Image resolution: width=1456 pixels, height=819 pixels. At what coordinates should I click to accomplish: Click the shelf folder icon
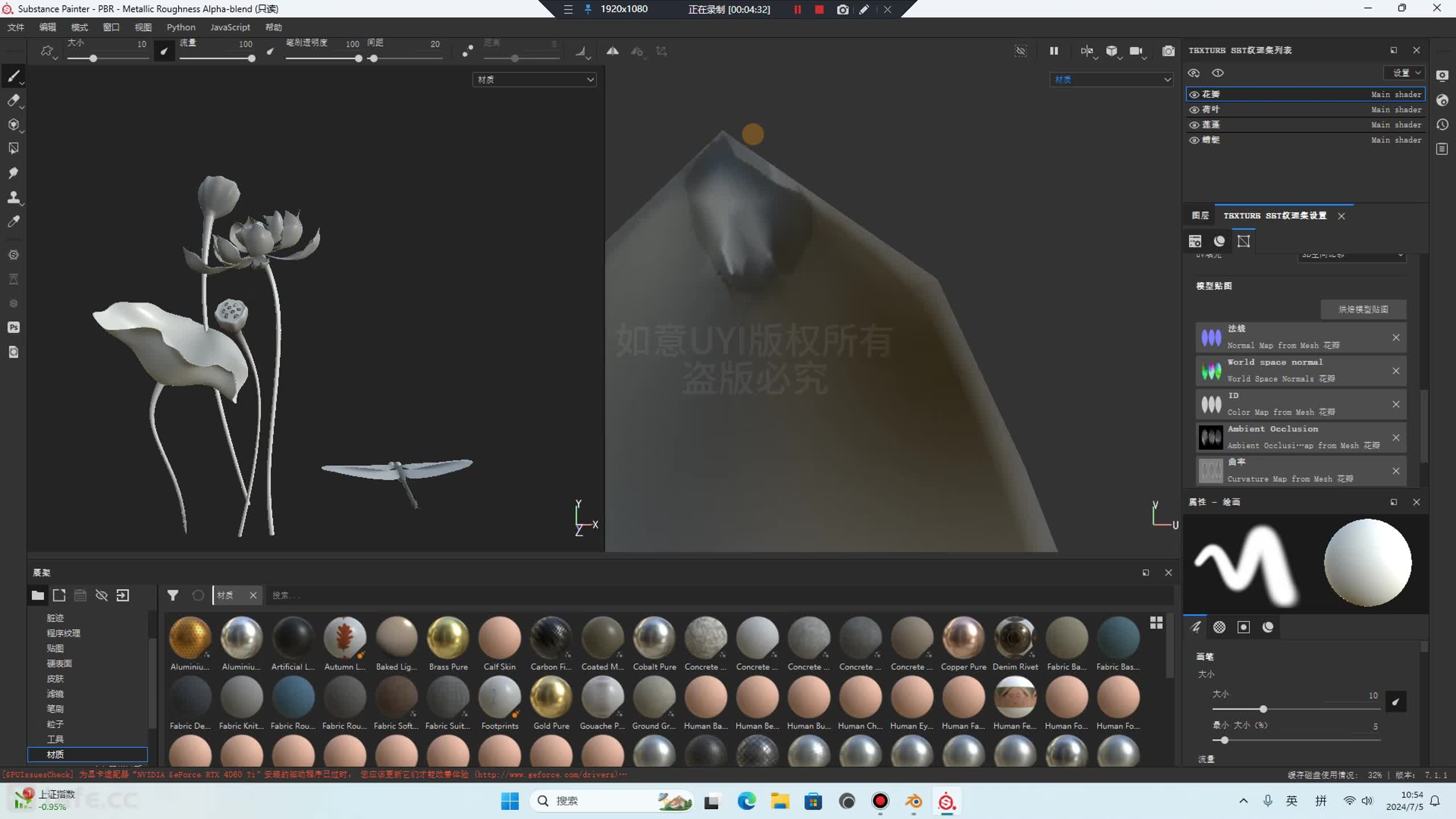(38, 595)
